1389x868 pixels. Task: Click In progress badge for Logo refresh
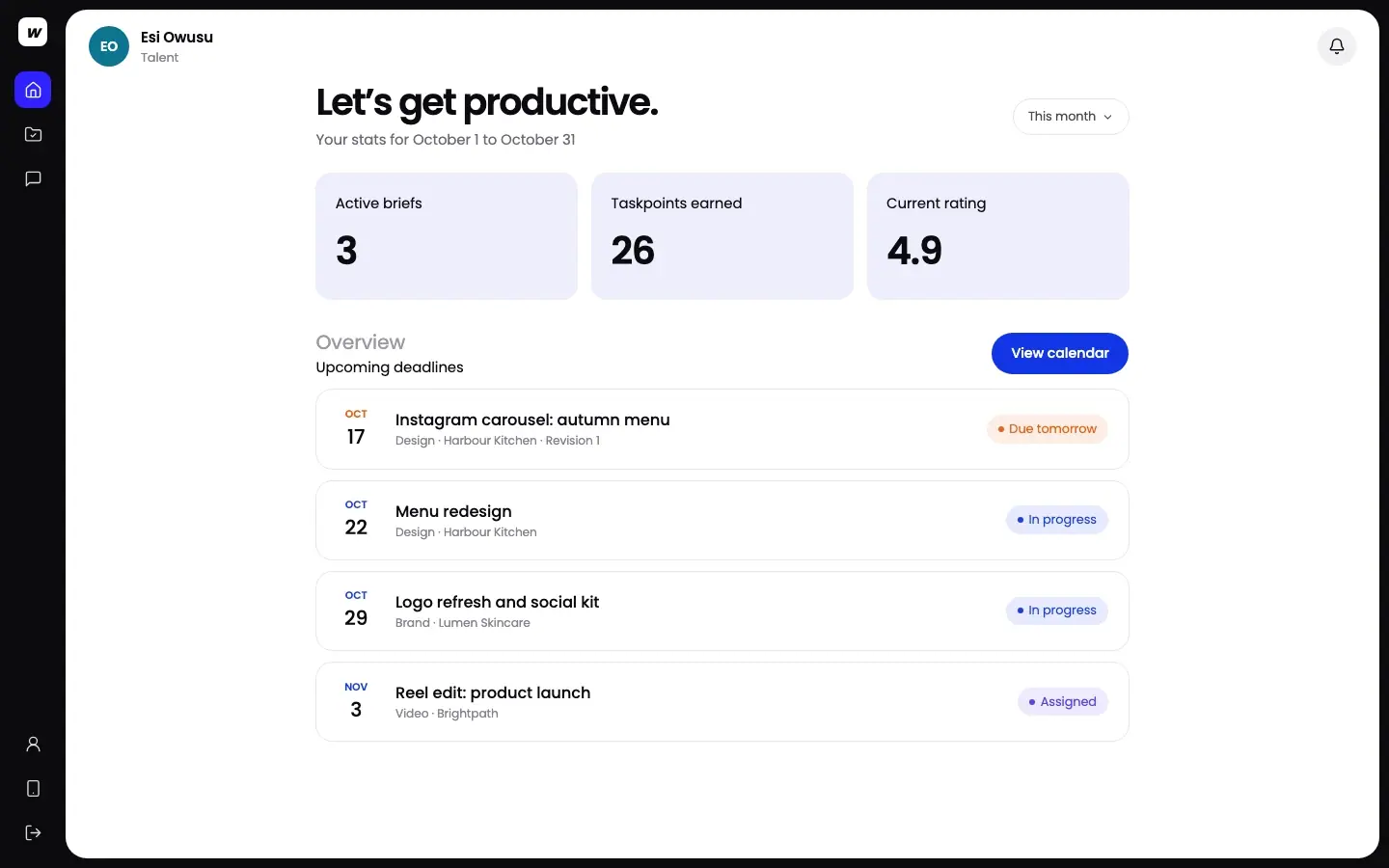pos(1057,610)
